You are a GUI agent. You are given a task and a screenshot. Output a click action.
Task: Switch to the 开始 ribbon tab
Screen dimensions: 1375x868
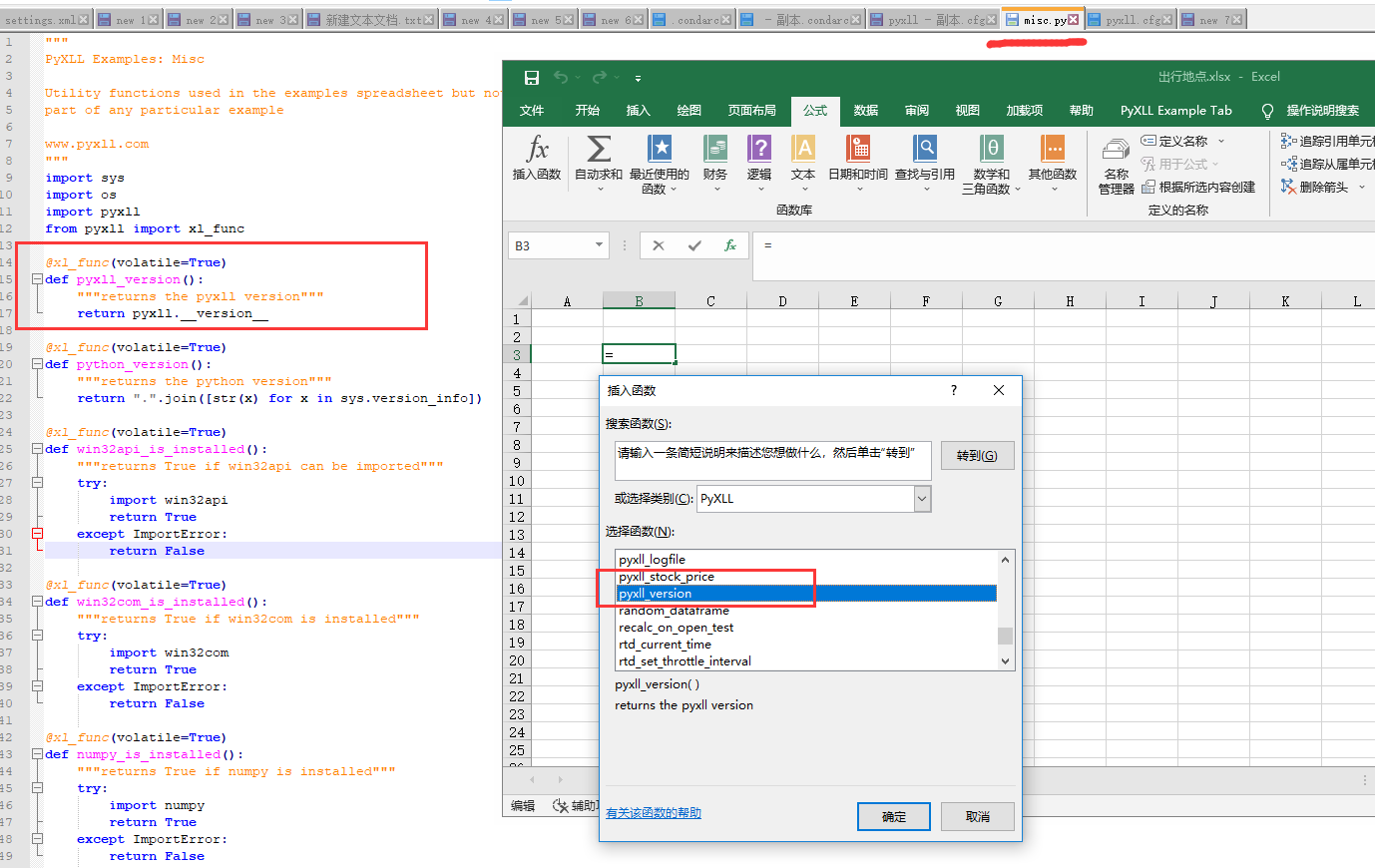coord(588,111)
